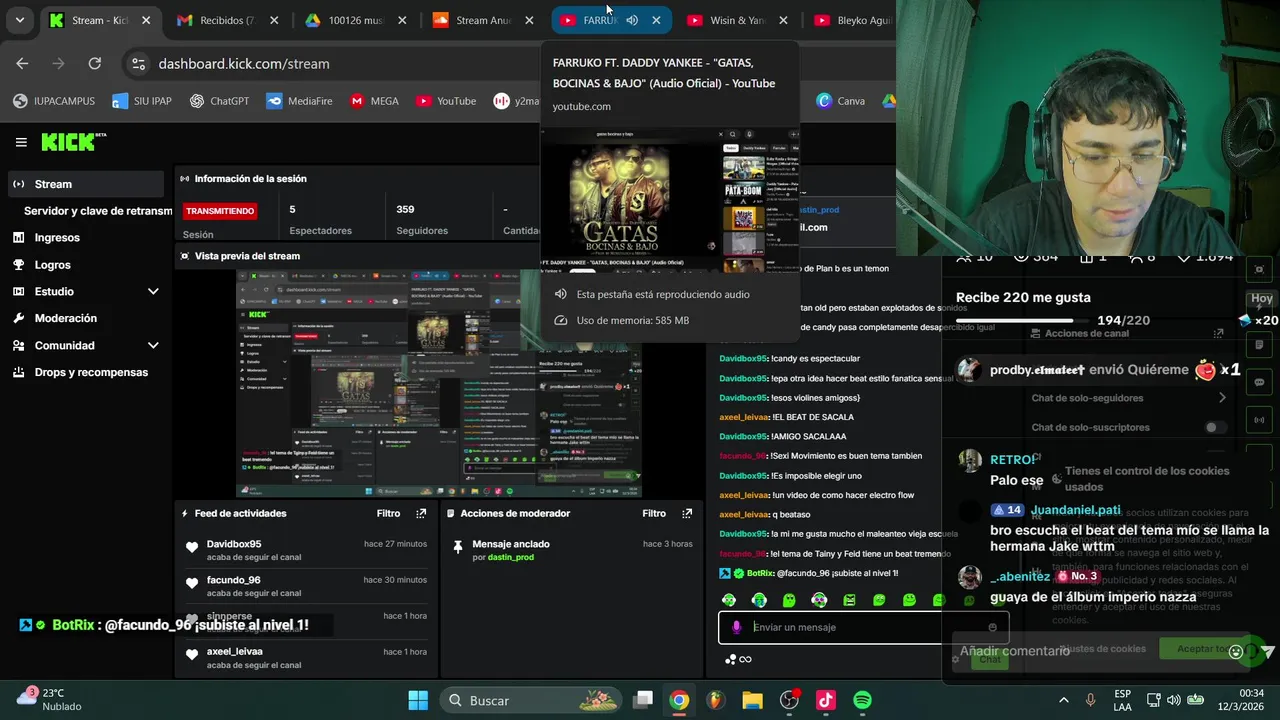Click heart icon next to Davidbox95 follow
Viewport: 1280px width, 720px height.
(x=192, y=547)
